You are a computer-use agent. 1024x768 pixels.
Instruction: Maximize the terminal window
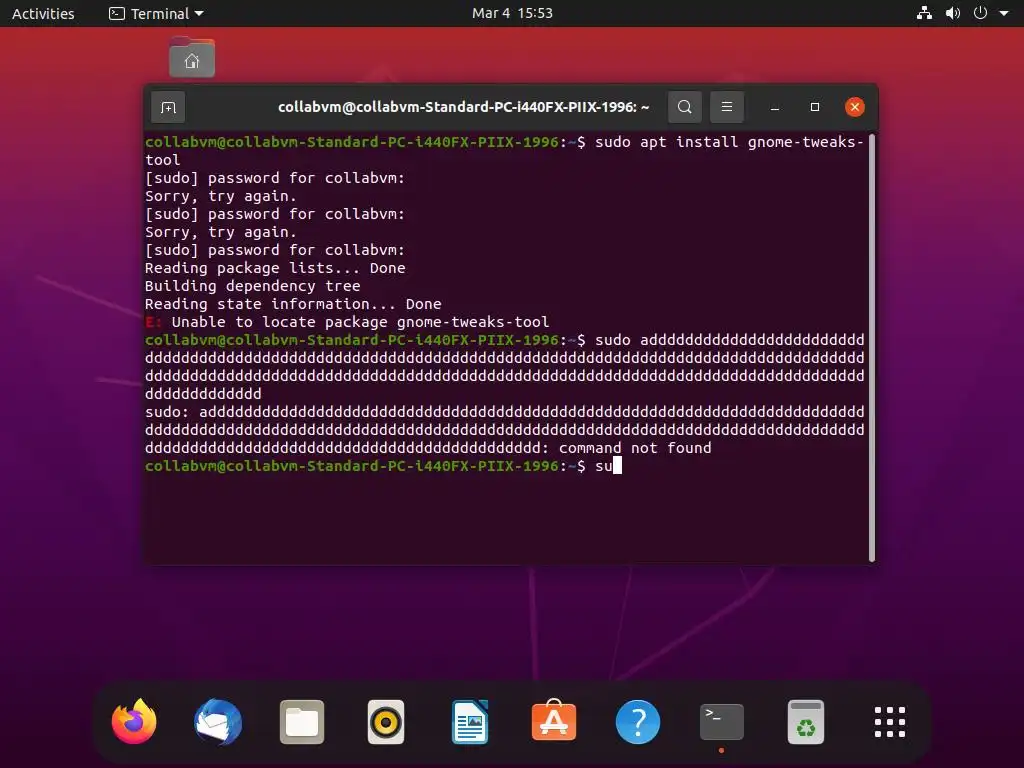click(x=814, y=107)
